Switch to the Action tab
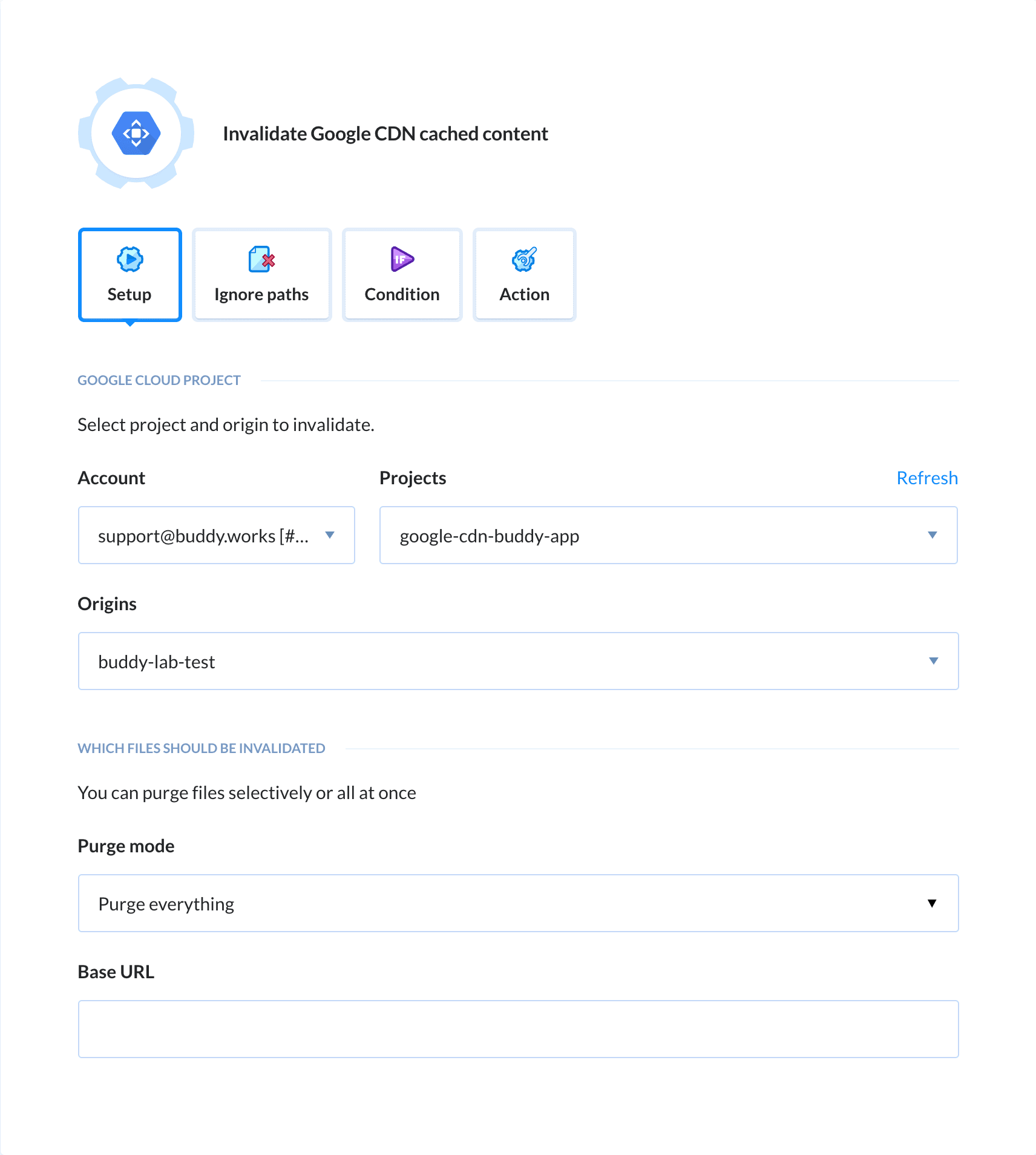 point(523,274)
